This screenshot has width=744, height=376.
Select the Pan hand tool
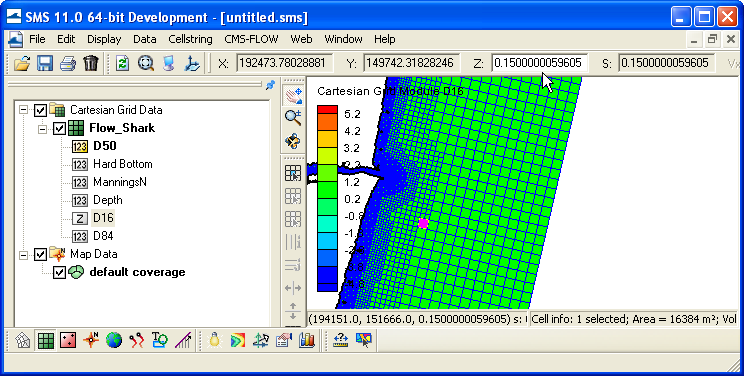(x=293, y=95)
